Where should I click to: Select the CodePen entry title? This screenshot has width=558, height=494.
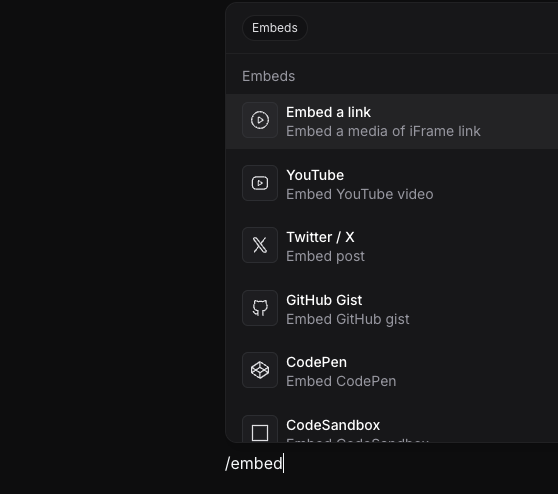tap(316, 362)
